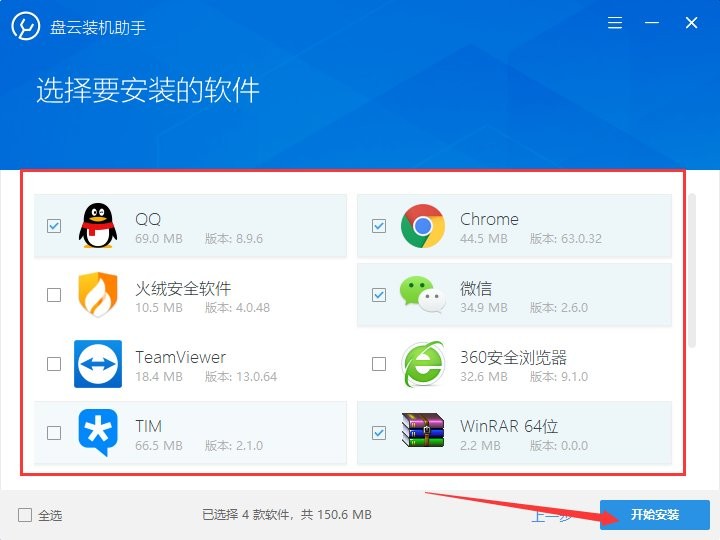Image resolution: width=720 pixels, height=540 pixels.
Task: Start installing with 开始安装 button
Action: click(x=655, y=515)
